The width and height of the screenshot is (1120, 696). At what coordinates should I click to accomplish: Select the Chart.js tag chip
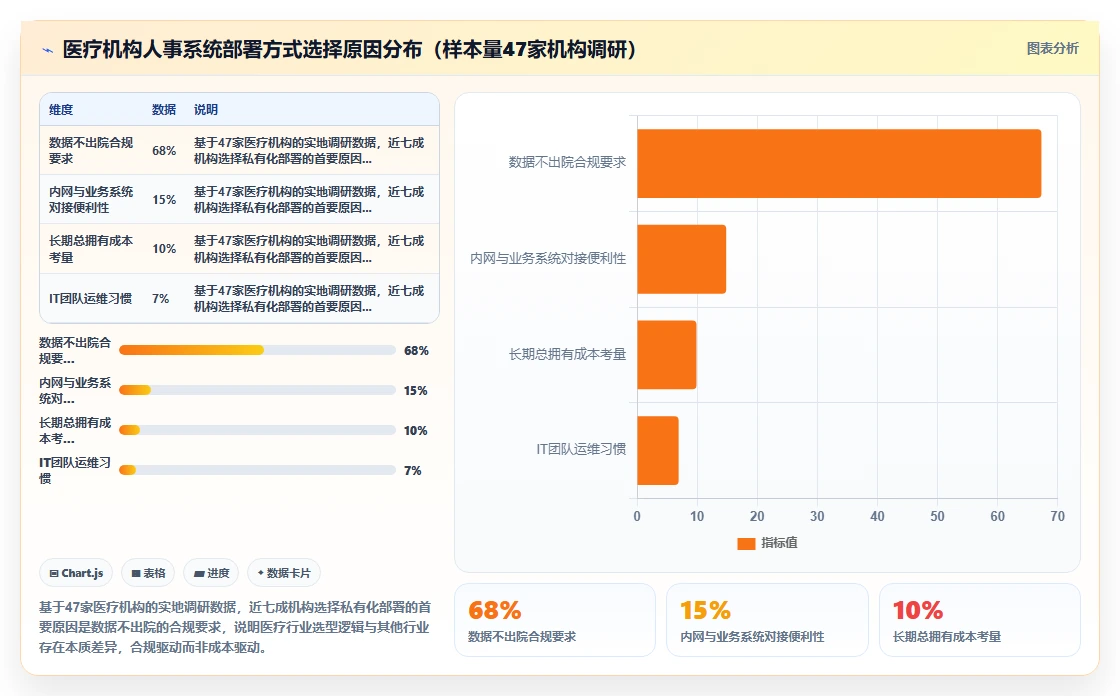[x=76, y=573]
